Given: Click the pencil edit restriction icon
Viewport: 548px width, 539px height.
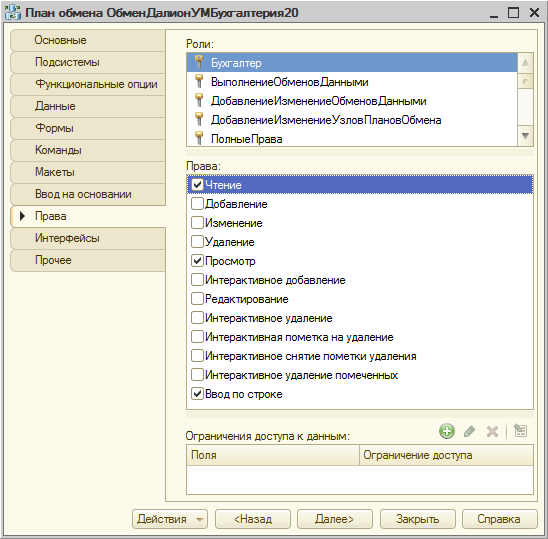Looking at the screenshot, I should point(469,431).
